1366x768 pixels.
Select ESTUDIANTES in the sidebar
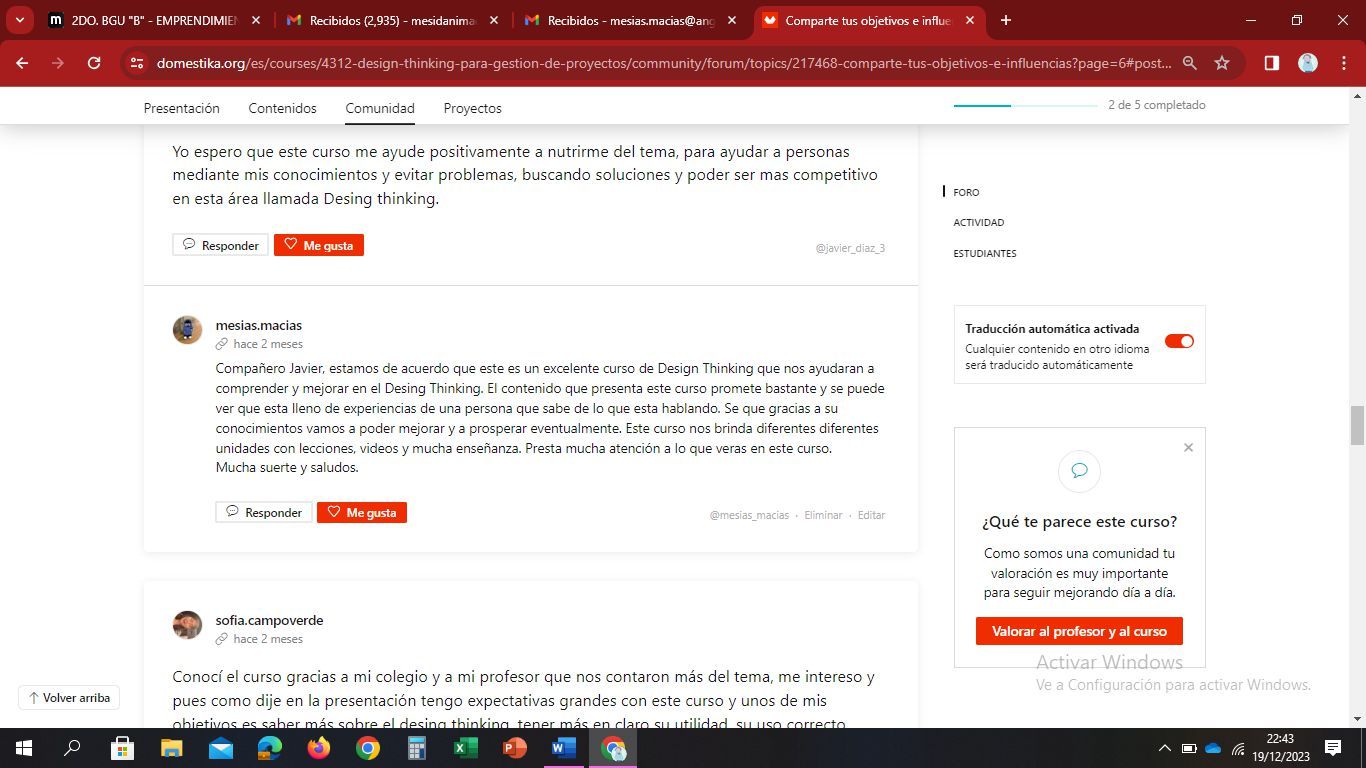tap(985, 253)
